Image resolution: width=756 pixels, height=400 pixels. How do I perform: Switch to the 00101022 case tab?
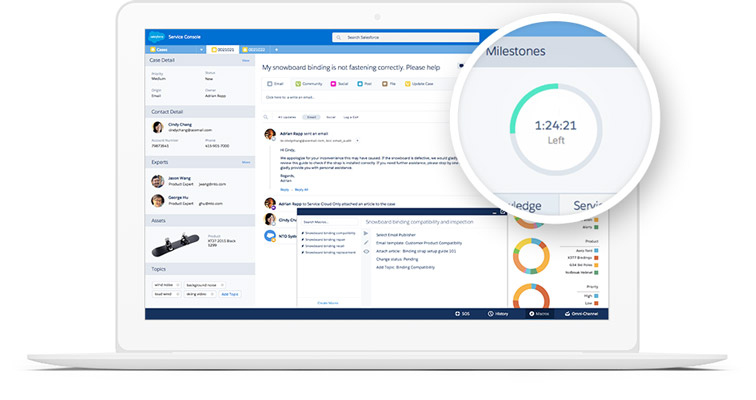(x=255, y=49)
